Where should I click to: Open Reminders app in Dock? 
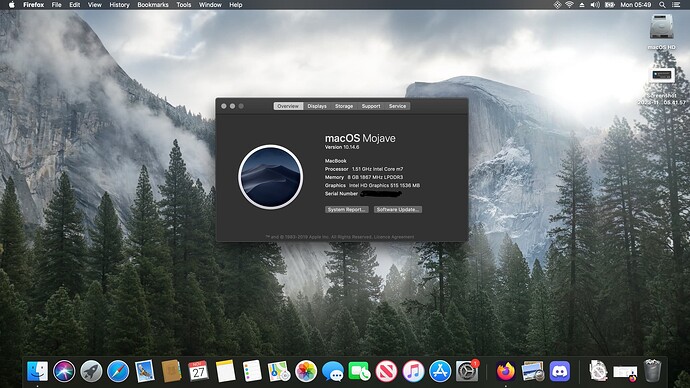click(252, 371)
